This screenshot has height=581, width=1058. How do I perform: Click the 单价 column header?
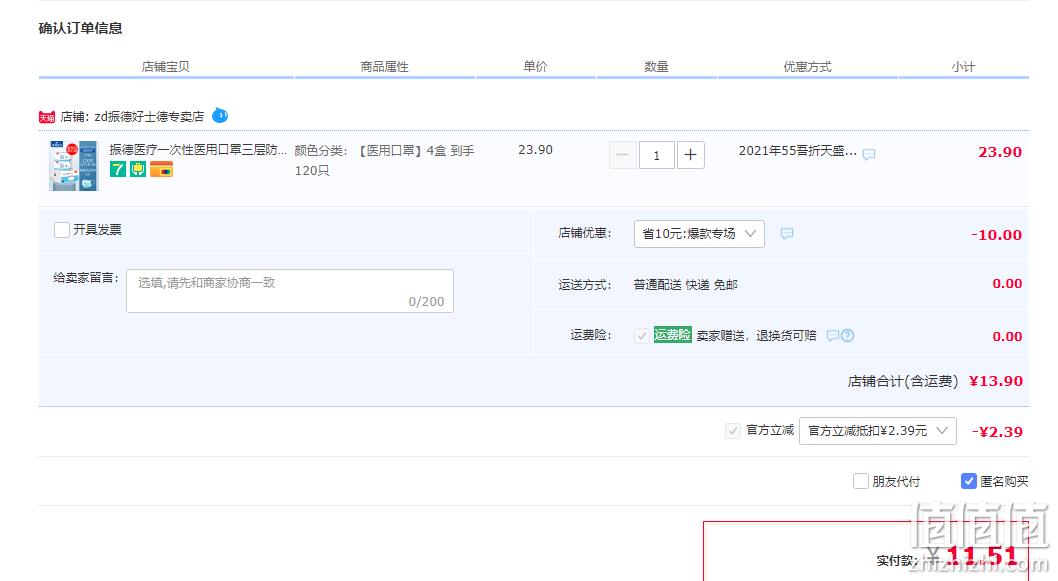[536, 66]
